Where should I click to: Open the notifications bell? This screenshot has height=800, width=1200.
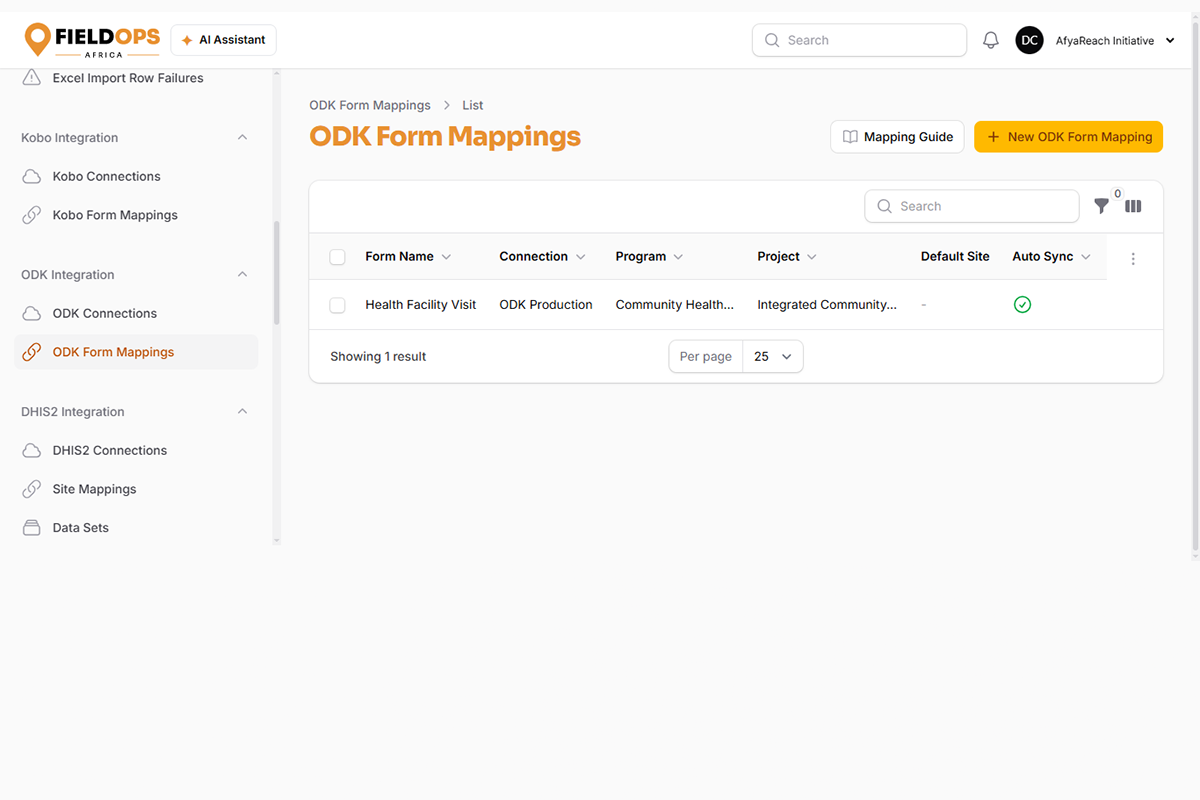pyautogui.click(x=991, y=40)
